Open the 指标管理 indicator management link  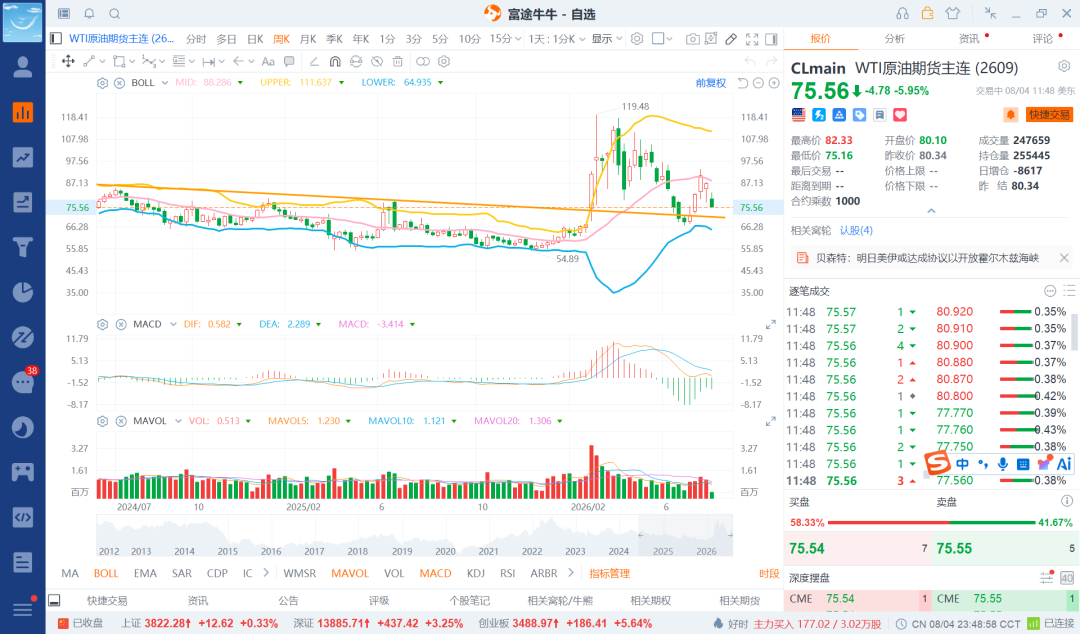[610, 573]
